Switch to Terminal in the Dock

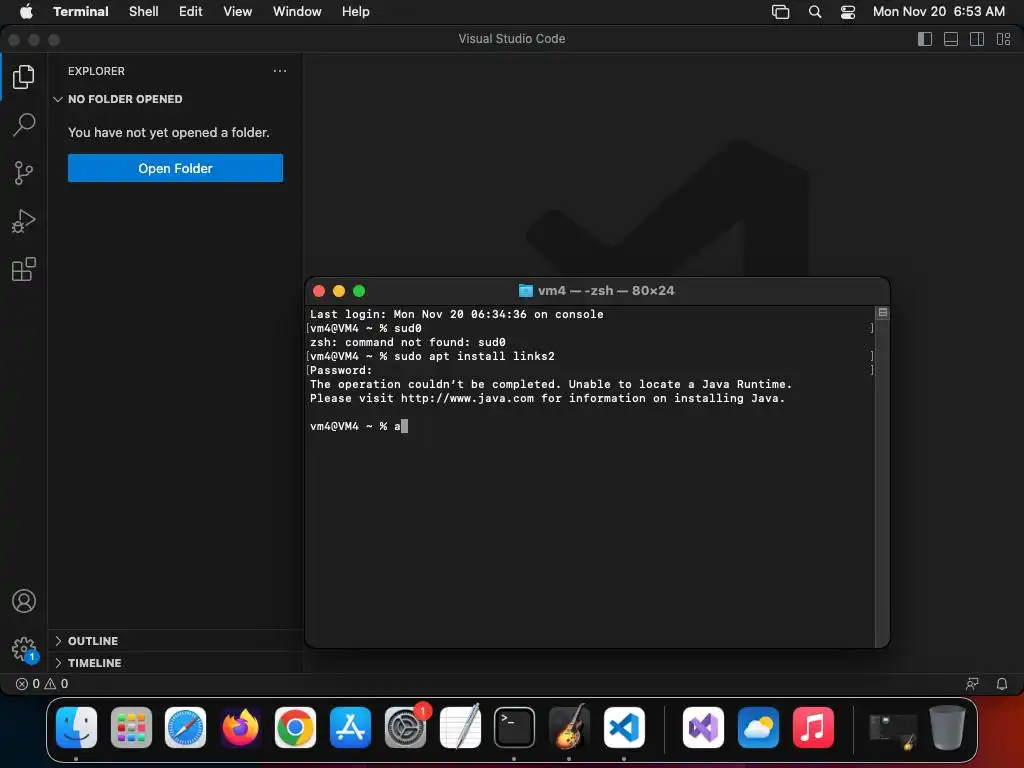[x=515, y=728]
